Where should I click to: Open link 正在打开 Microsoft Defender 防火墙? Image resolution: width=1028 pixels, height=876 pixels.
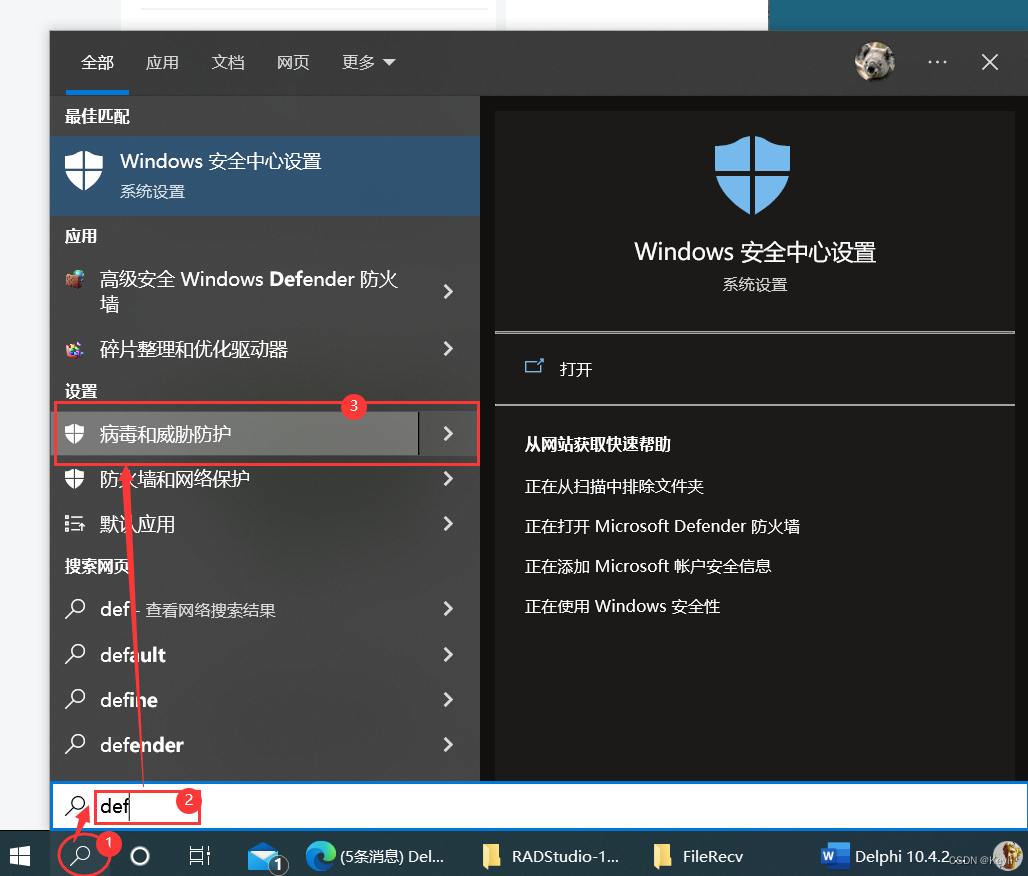pyautogui.click(x=662, y=527)
